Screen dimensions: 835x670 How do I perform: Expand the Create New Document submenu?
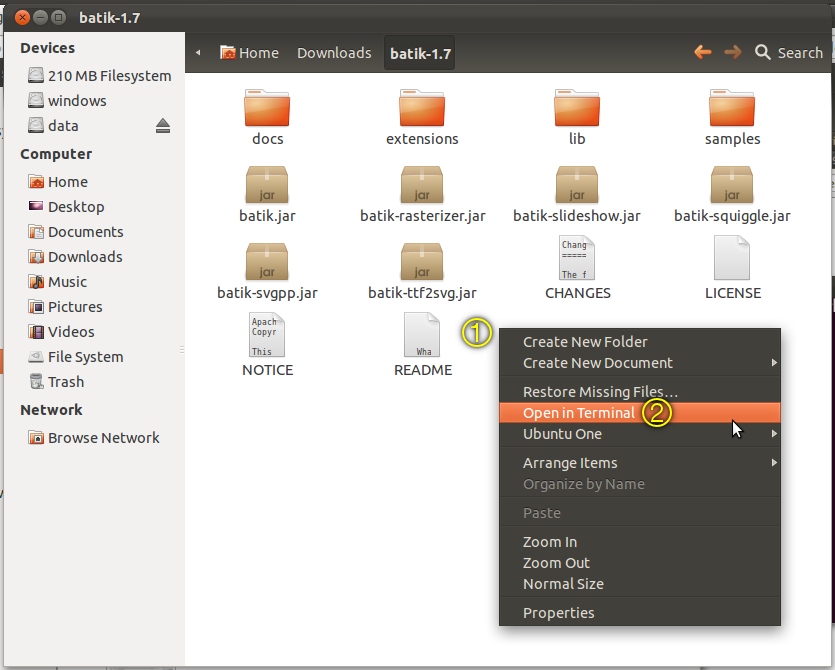pos(640,363)
